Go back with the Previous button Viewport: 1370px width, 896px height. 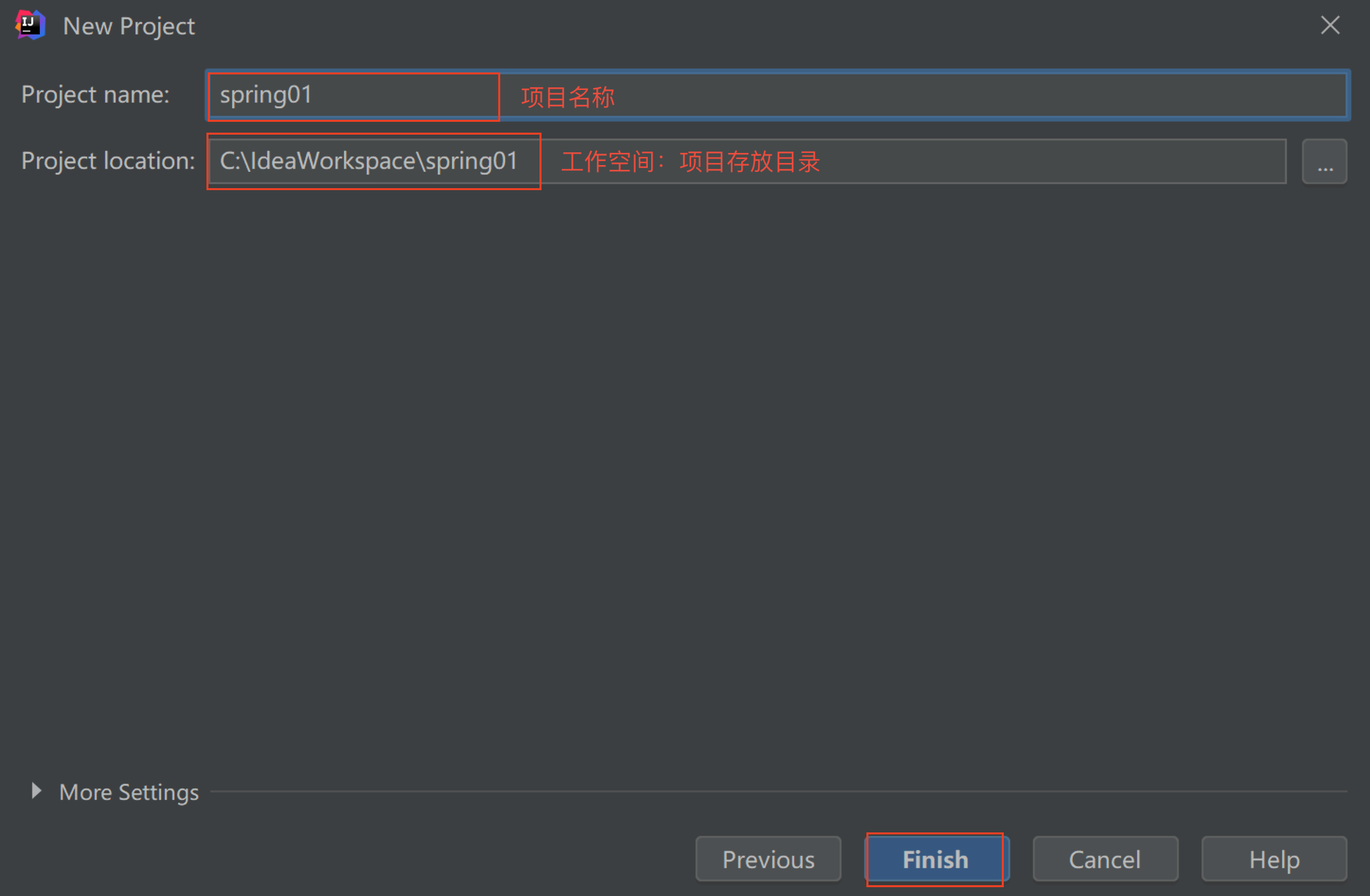click(768, 859)
